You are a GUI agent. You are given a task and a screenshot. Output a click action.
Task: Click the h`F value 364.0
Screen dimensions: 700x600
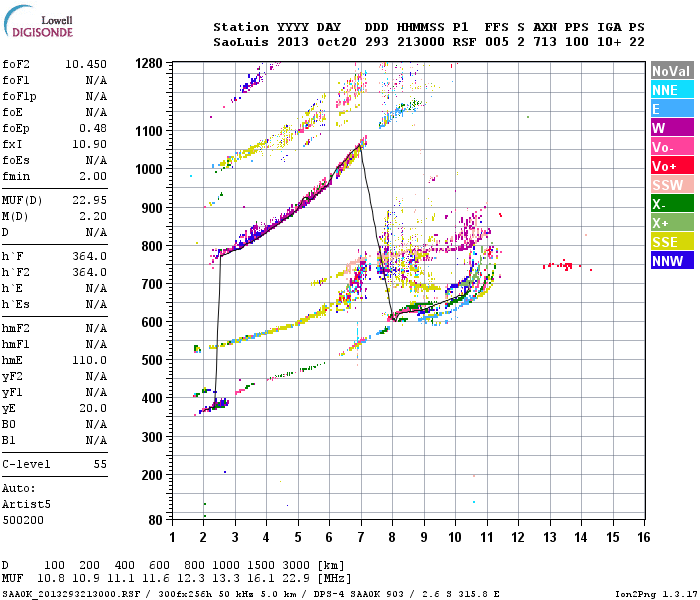89,256
